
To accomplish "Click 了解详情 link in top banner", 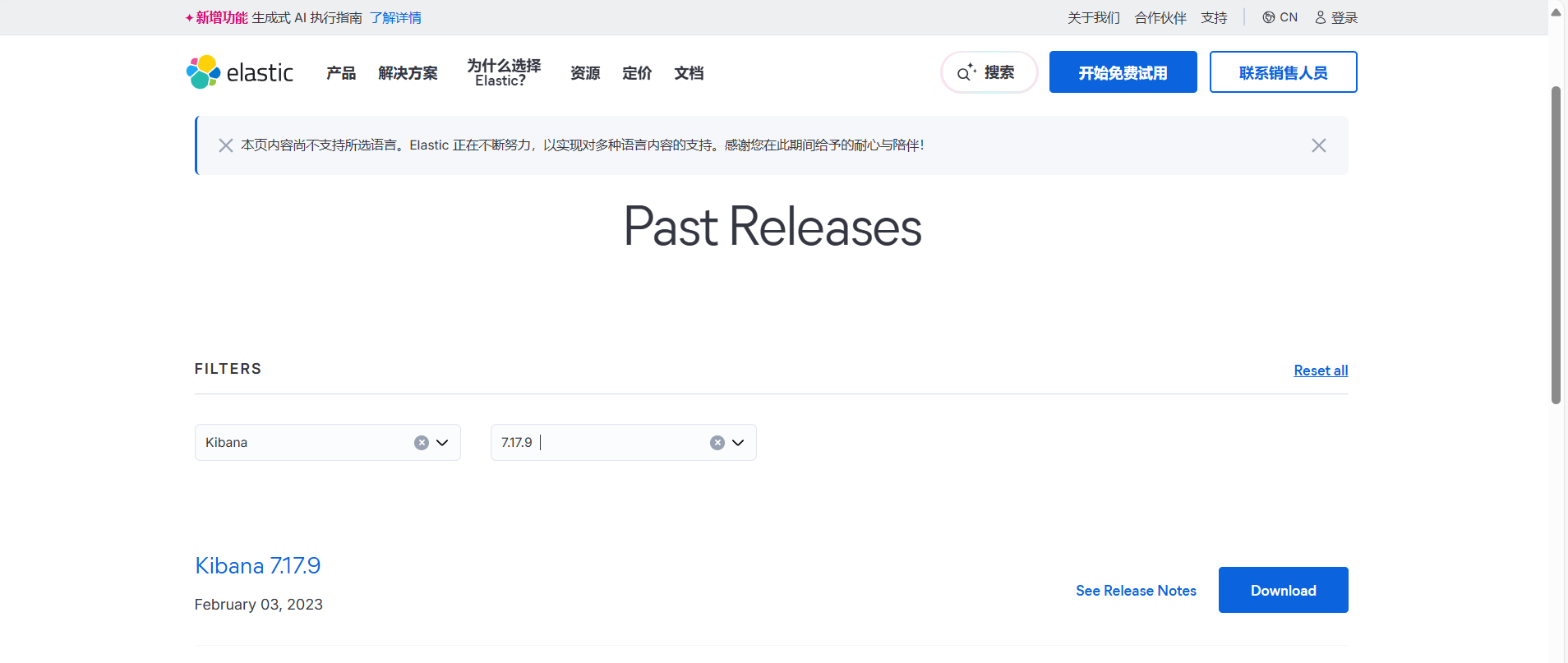I will (395, 17).
